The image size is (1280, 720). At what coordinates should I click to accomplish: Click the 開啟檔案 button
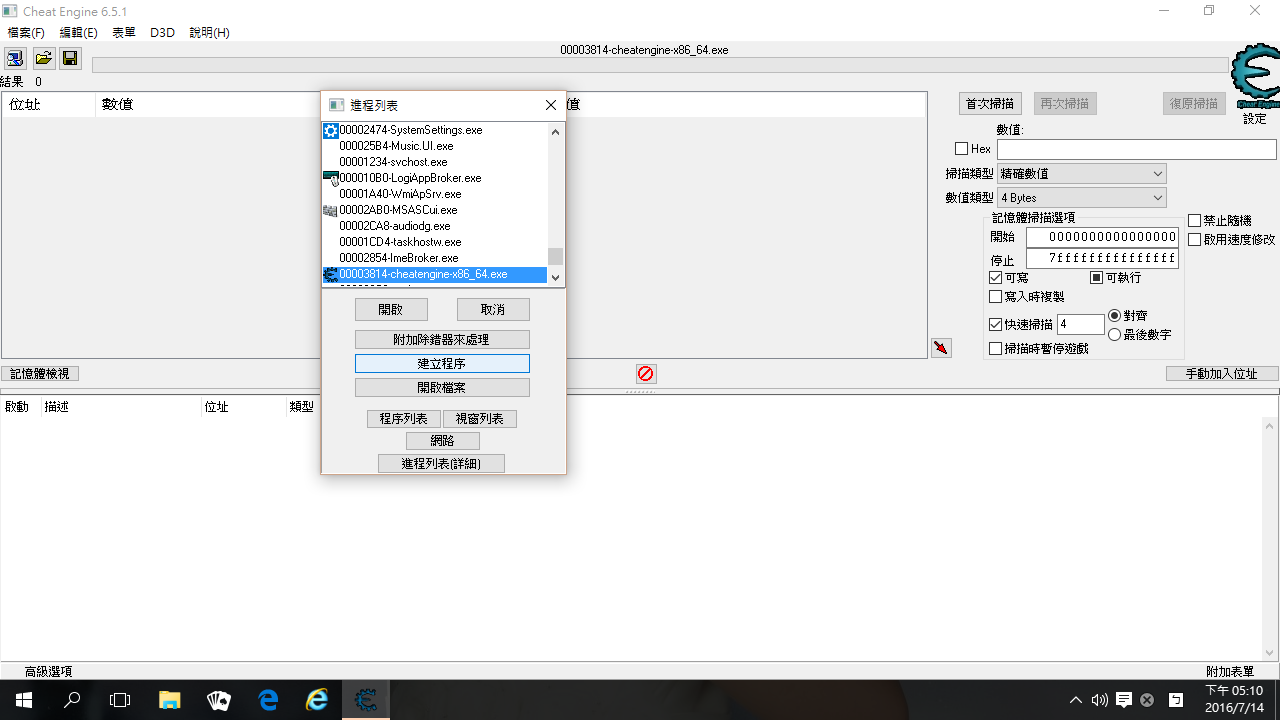(442, 387)
